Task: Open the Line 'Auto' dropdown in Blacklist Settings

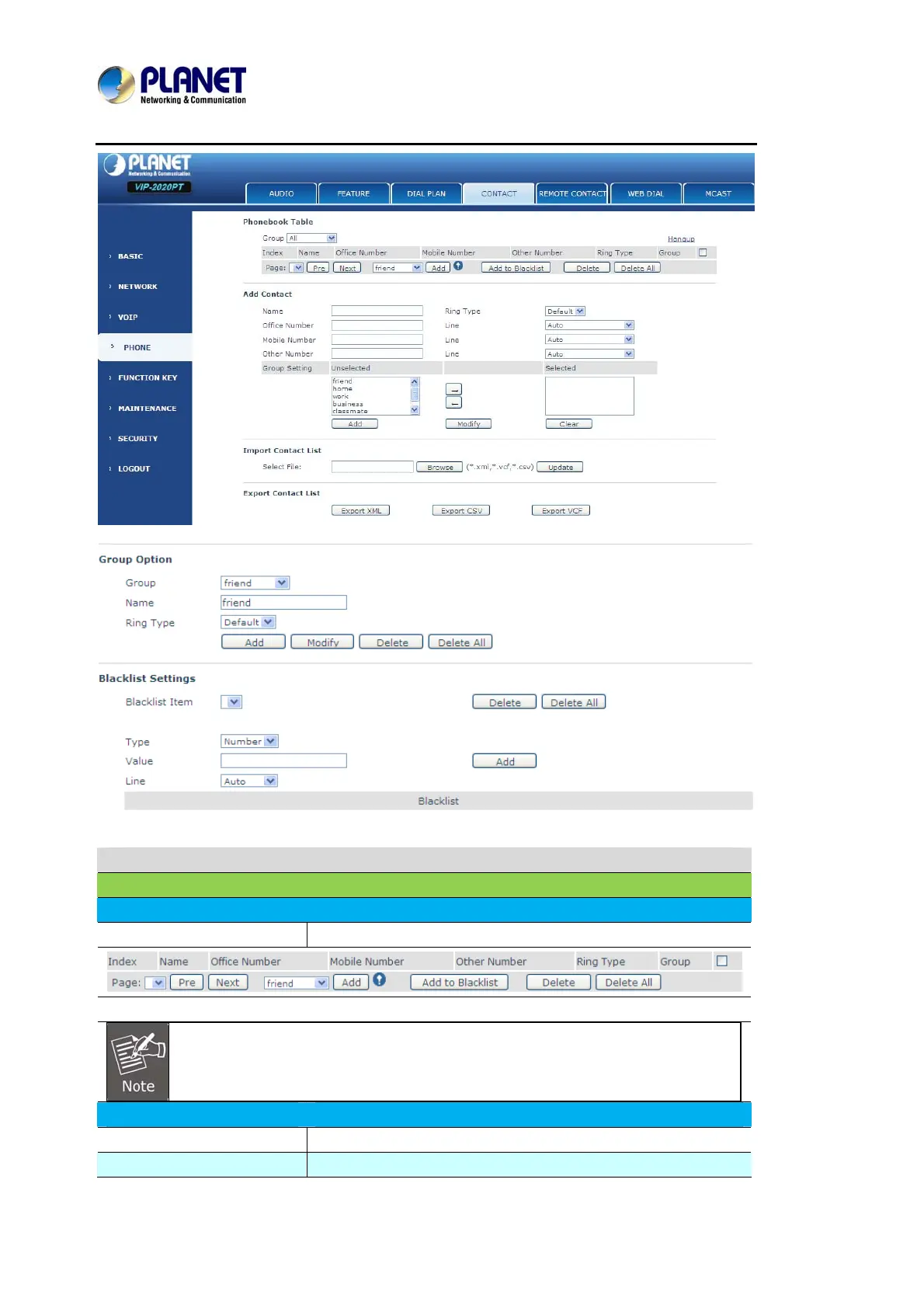Action: pos(249,781)
